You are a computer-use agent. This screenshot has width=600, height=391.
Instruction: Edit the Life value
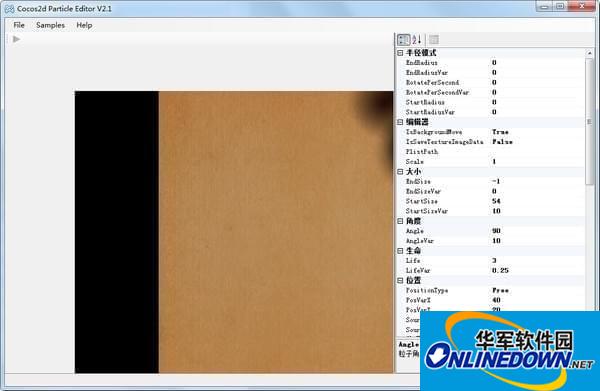point(537,261)
